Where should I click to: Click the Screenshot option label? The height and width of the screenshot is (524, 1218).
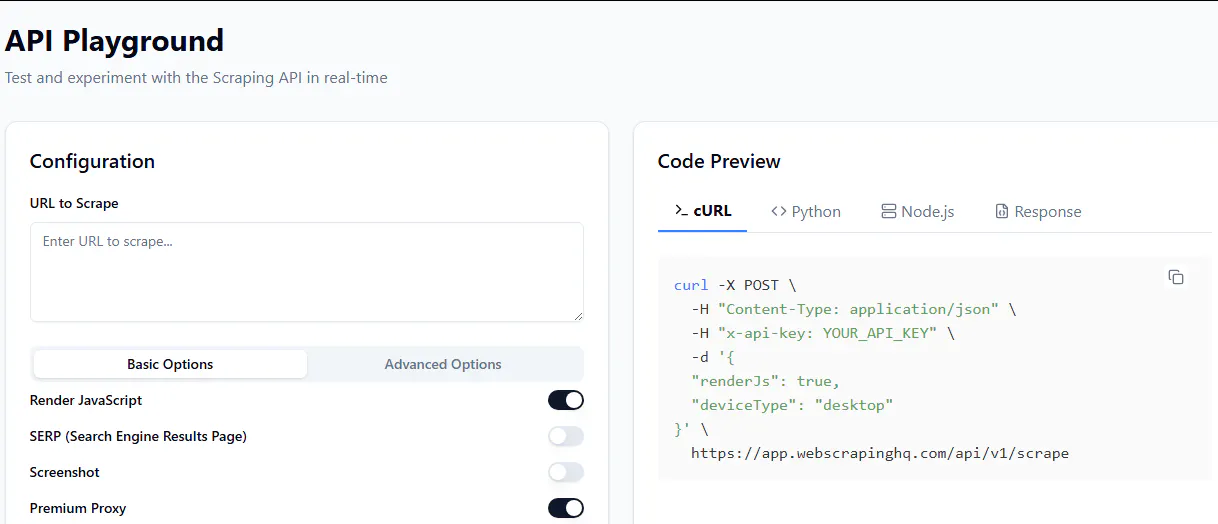65,472
